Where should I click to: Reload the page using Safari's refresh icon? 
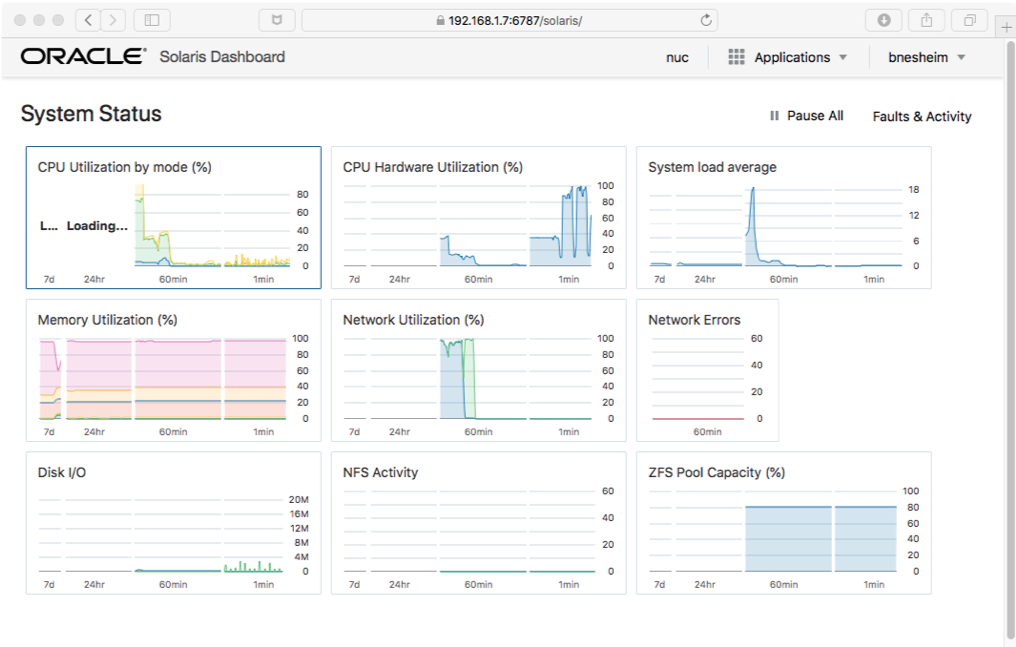705,20
